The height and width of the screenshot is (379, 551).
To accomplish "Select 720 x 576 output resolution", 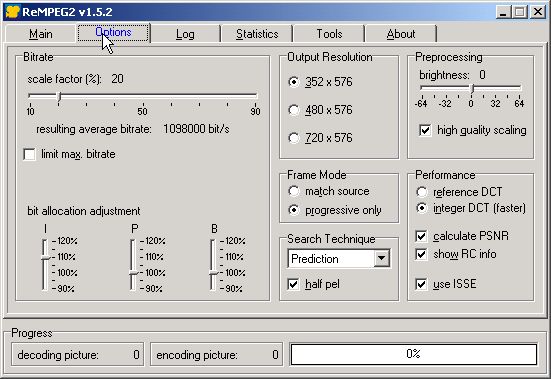I will 294,138.
